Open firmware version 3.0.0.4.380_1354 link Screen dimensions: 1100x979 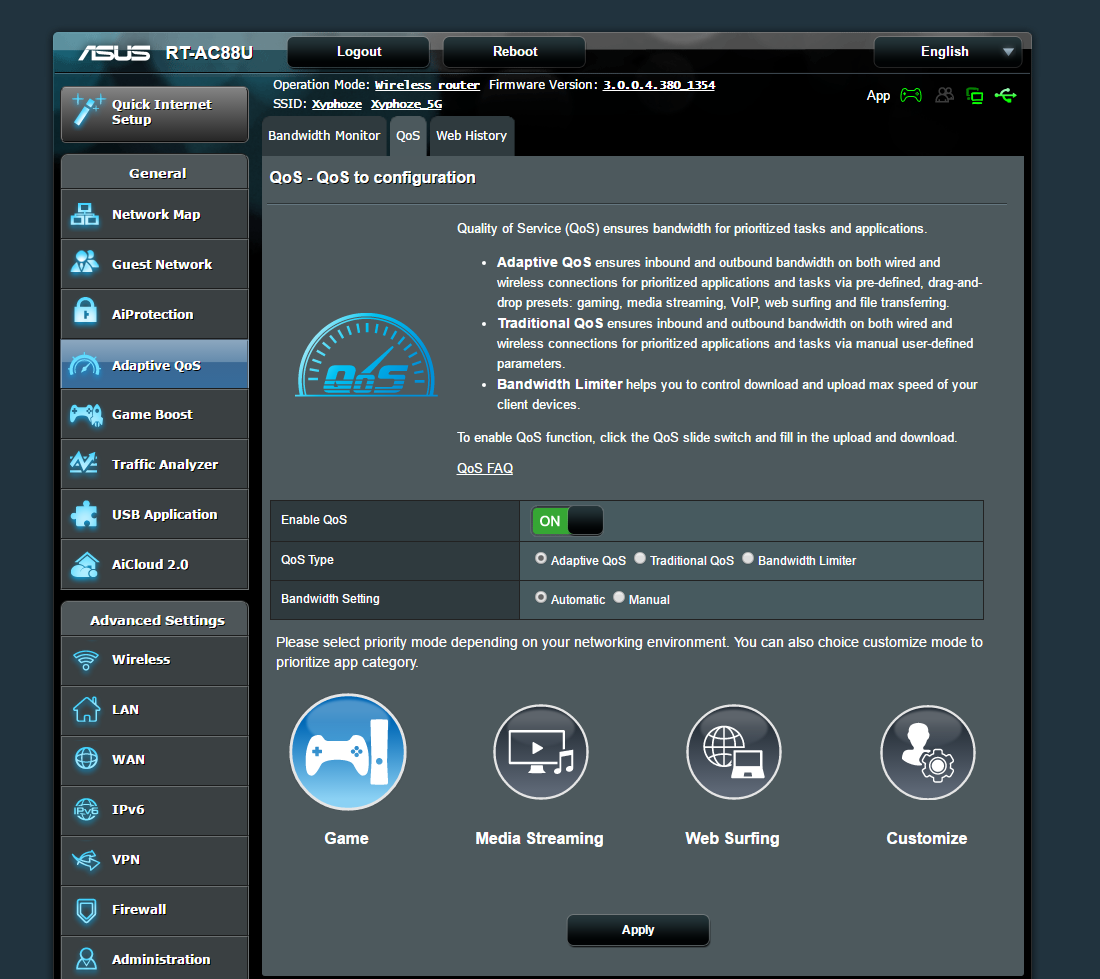pos(659,85)
